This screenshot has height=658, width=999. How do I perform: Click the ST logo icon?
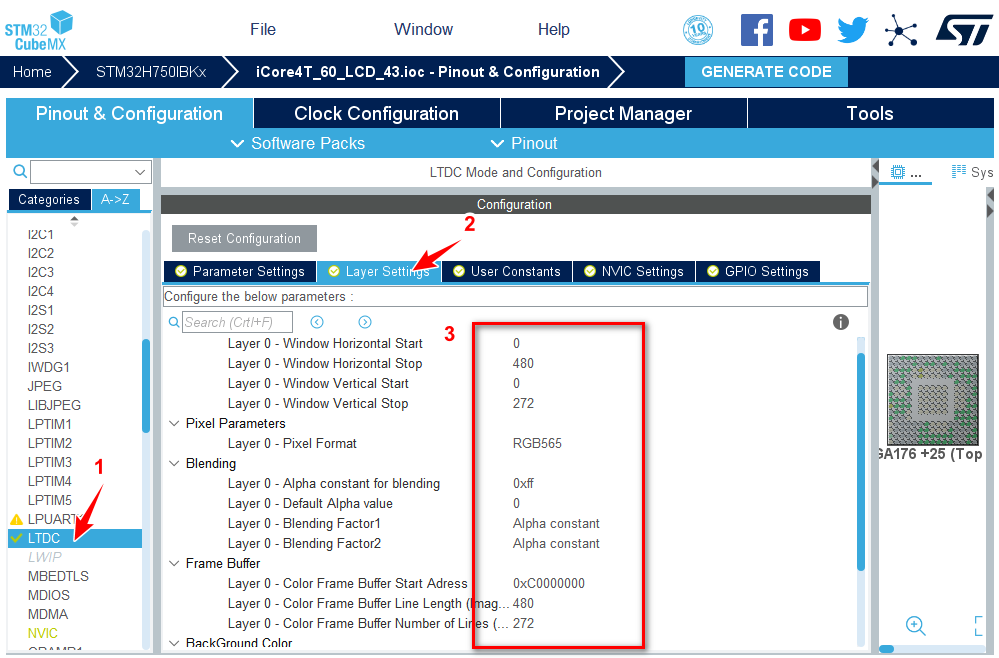pos(963,30)
